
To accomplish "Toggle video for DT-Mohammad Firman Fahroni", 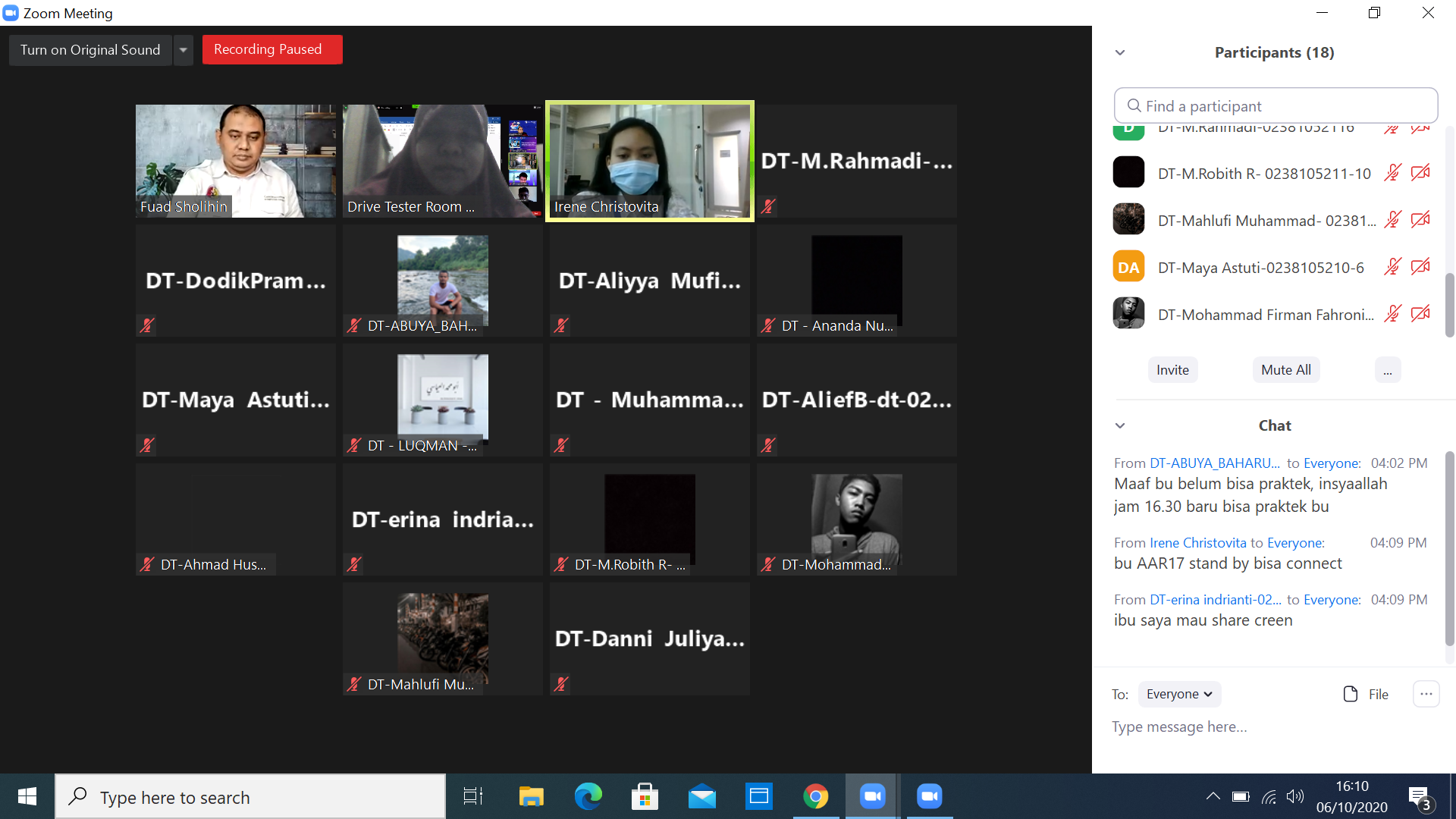I will (1420, 314).
